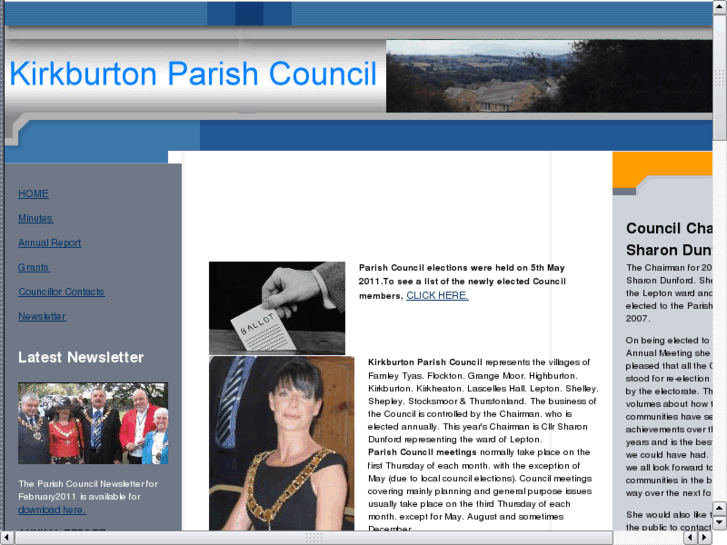Click the chairman portrait photo
This screenshot has width=727, height=545.
pyautogui.click(x=281, y=443)
